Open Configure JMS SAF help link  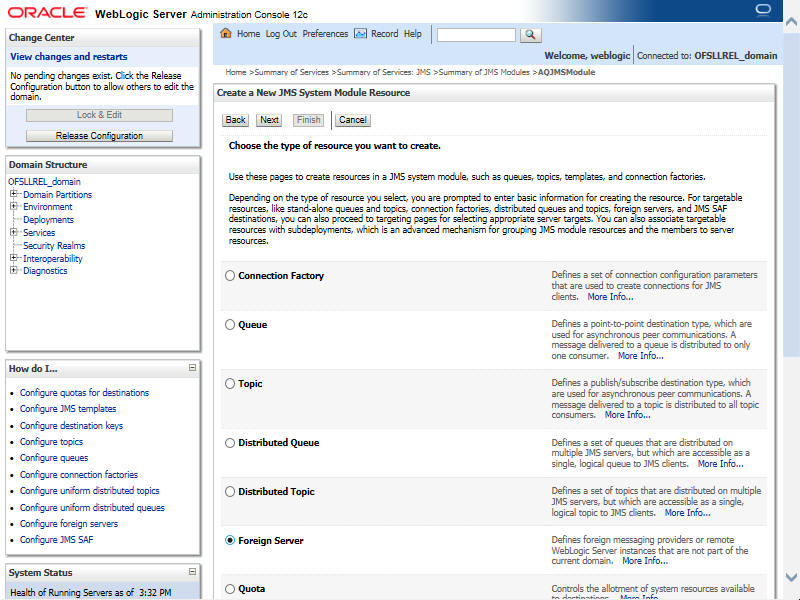57,540
